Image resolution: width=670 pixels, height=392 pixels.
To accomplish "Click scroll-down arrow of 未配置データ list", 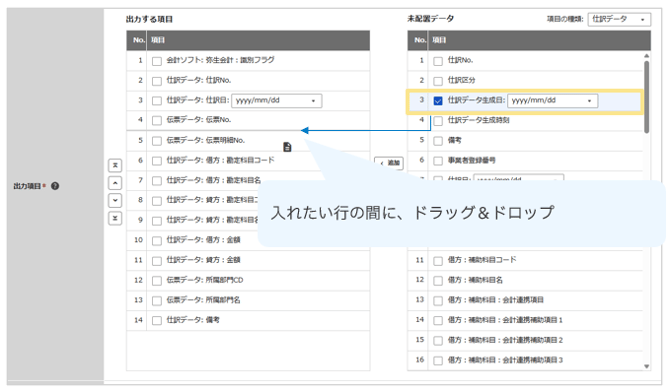I will (x=646, y=366).
